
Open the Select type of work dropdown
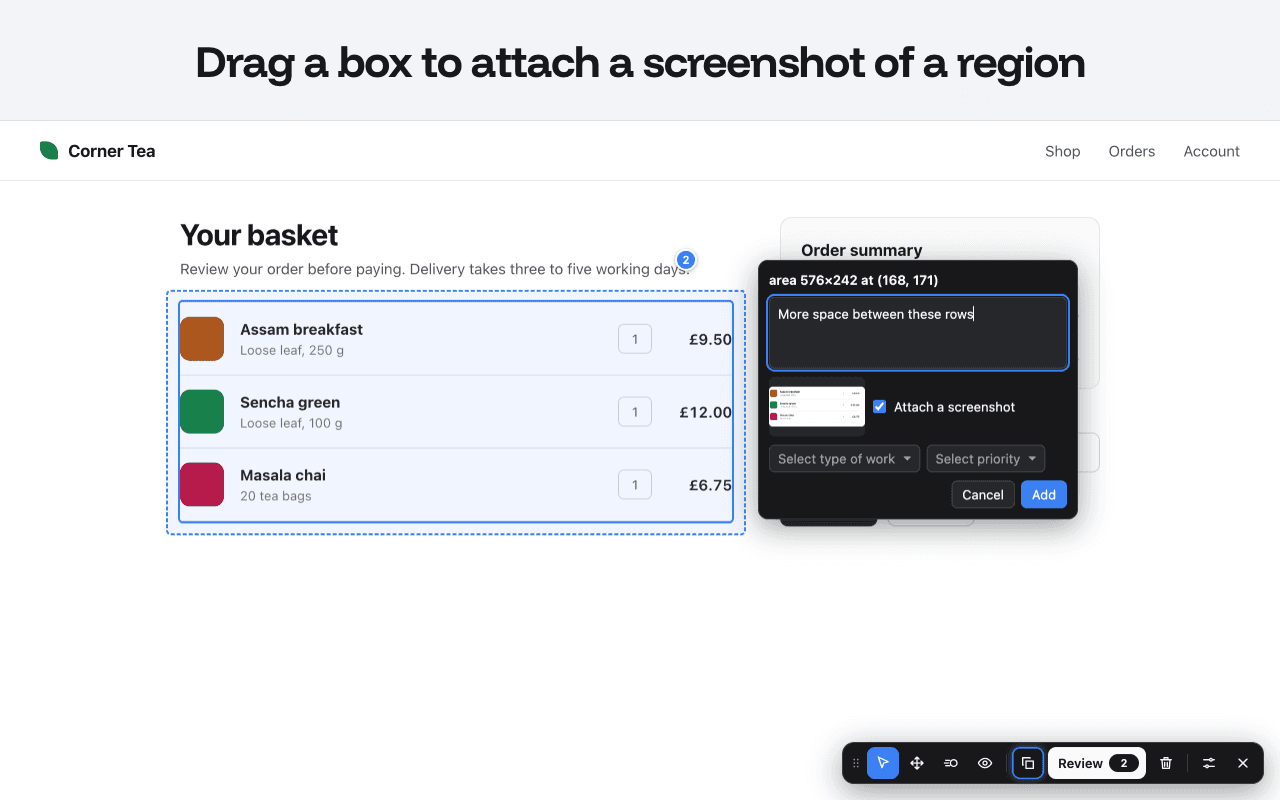pos(844,459)
